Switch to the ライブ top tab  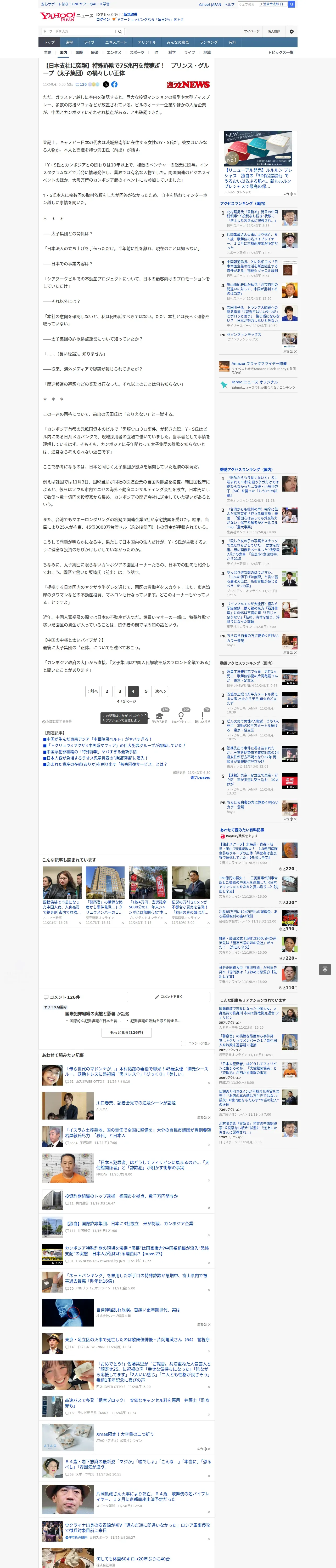tap(89, 43)
